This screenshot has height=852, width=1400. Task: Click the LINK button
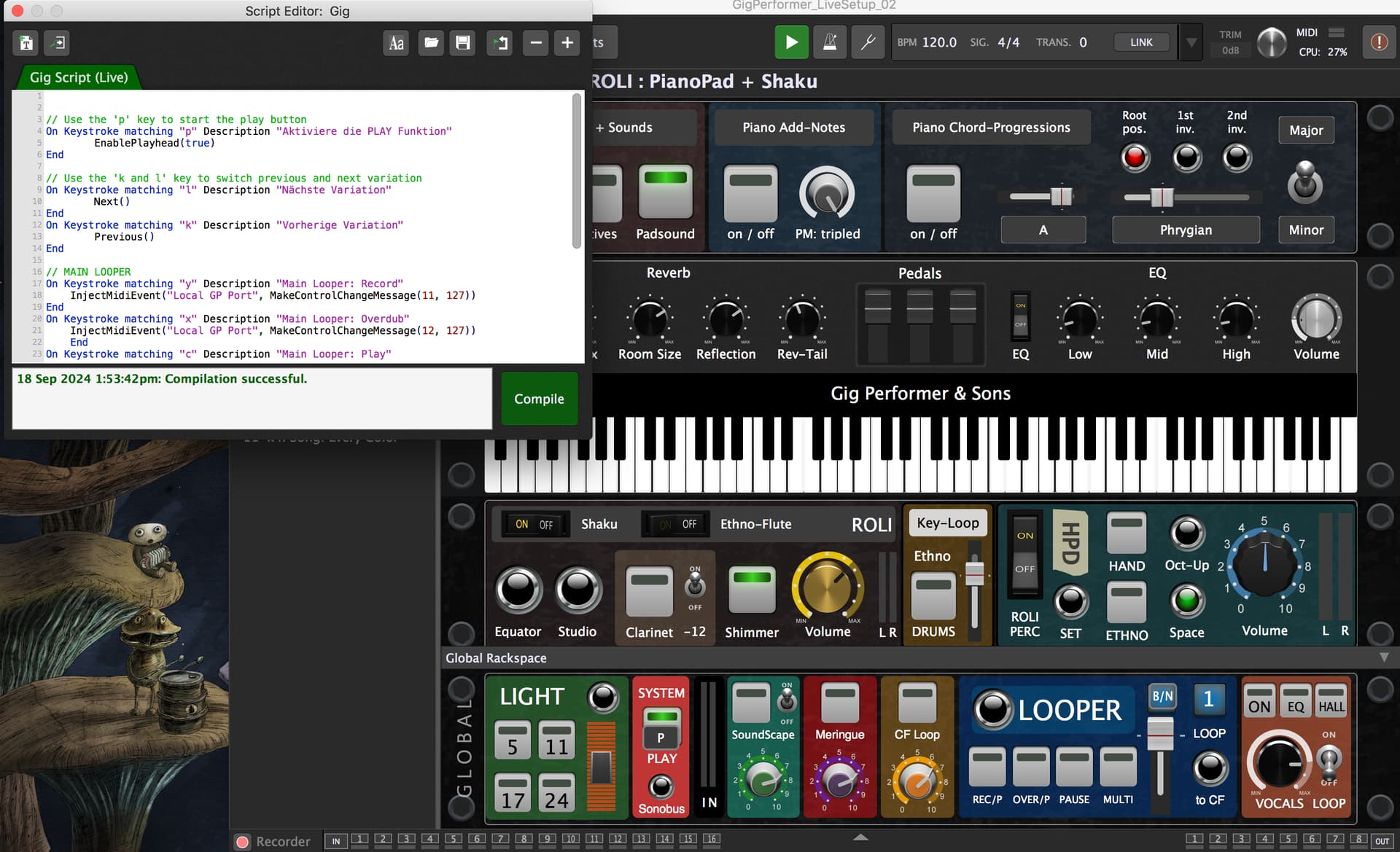click(1141, 42)
